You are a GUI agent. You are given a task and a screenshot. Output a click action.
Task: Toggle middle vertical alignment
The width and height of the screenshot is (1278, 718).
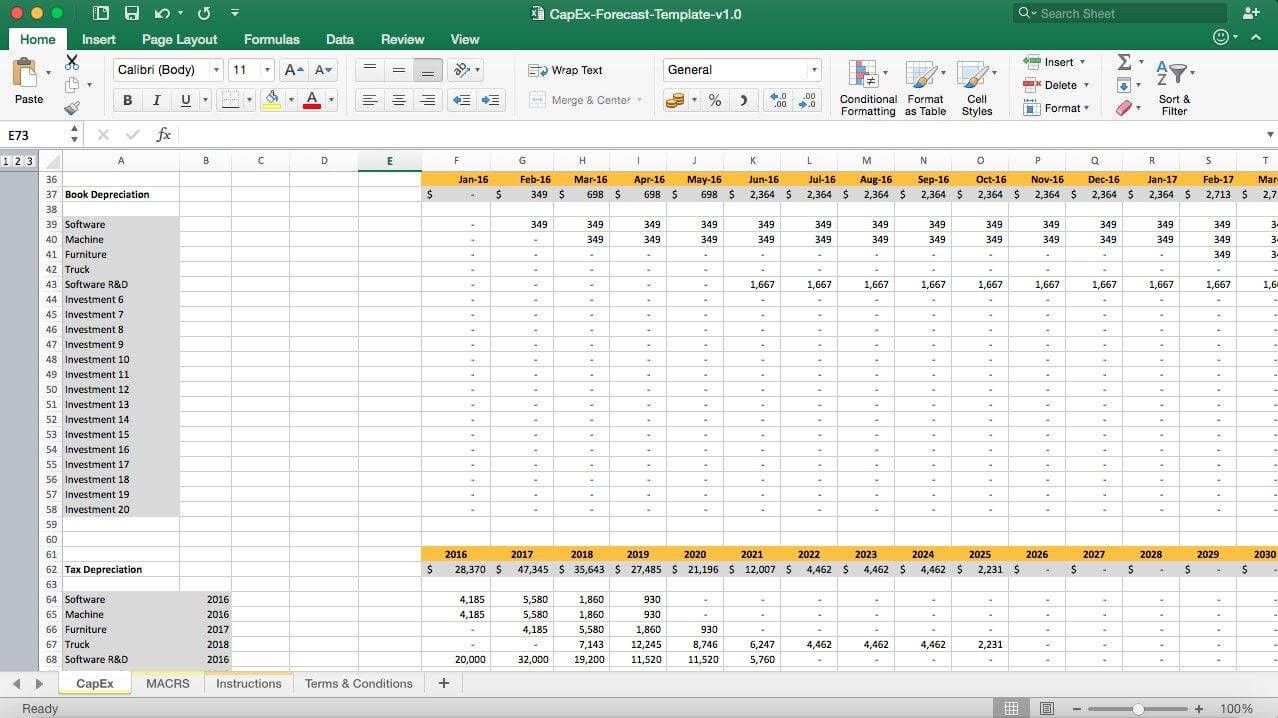pyautogui.click(x=399, y=70)
